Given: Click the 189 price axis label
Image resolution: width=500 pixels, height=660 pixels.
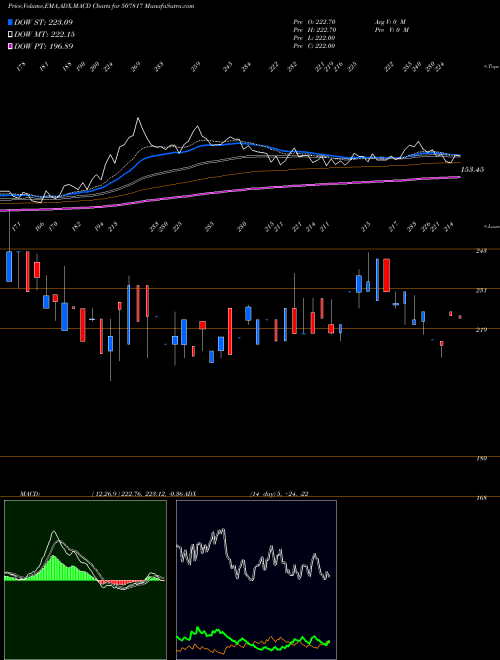Looking at the screenshot, I should (x=482, y=458).
